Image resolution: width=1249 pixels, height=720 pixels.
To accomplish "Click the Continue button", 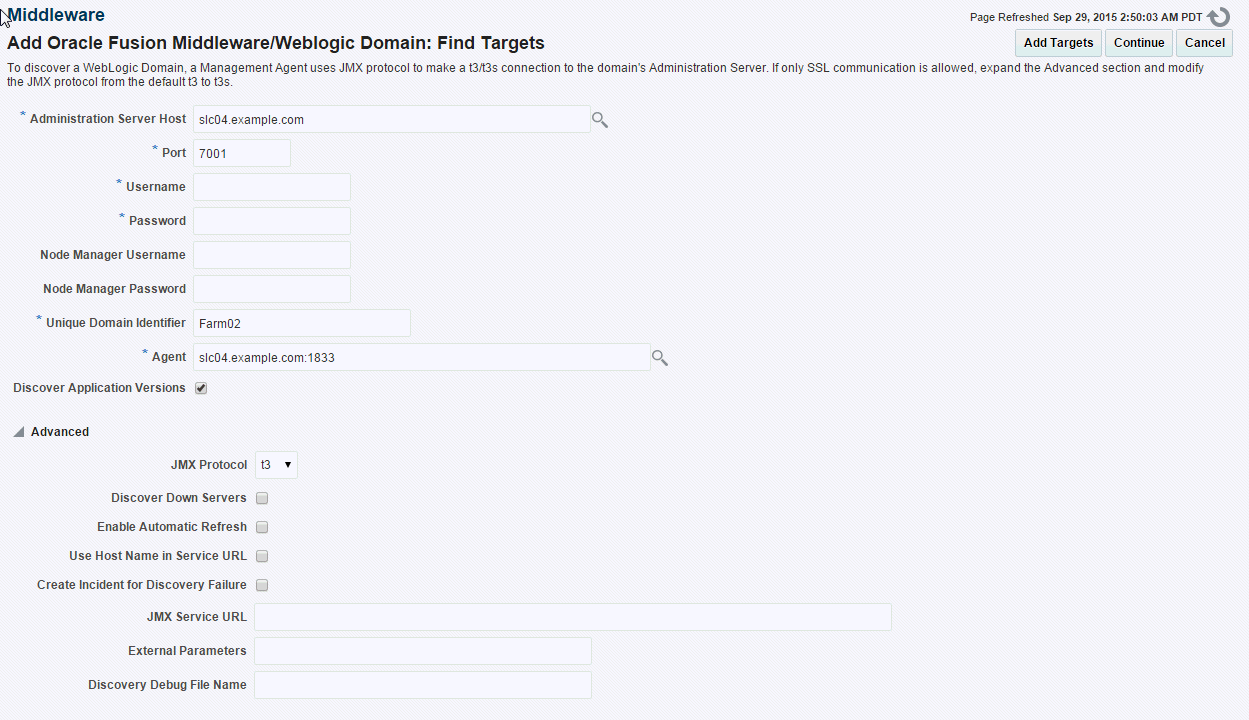I will [1139, 43].
